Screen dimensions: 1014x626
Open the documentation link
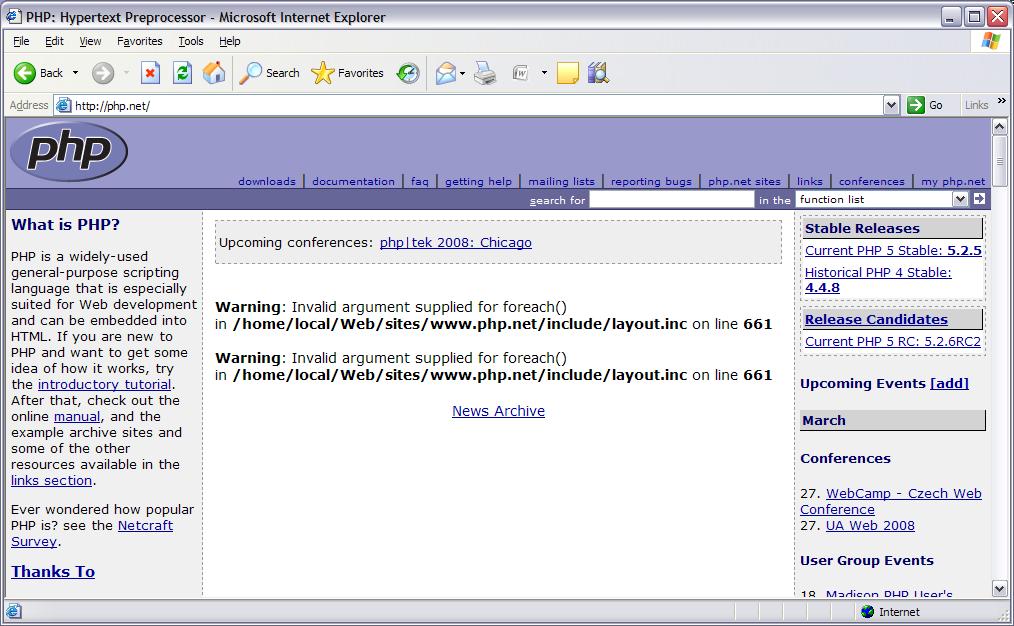[x=353, y=182]
